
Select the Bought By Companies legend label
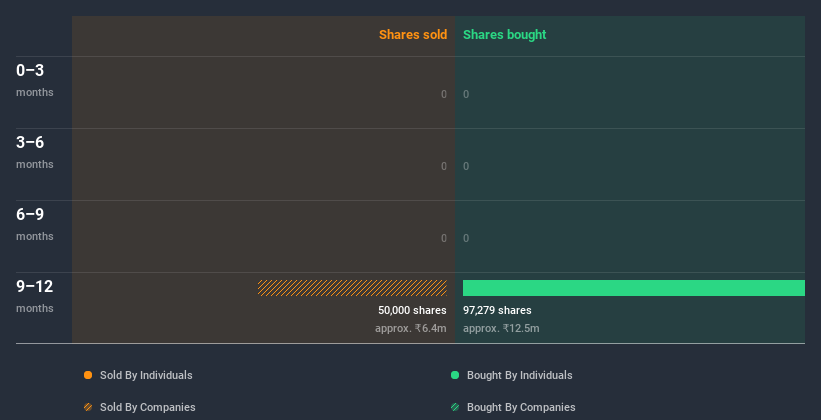coord(521,407)
